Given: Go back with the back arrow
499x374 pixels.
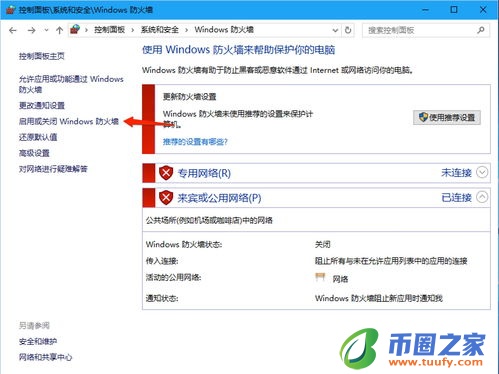Looking at the screenshot, I should pyautogui.click(x=13, y=31).
